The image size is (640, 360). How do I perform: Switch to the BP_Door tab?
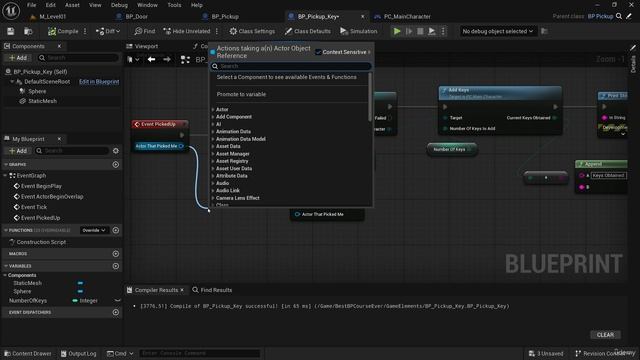(137, 17)
